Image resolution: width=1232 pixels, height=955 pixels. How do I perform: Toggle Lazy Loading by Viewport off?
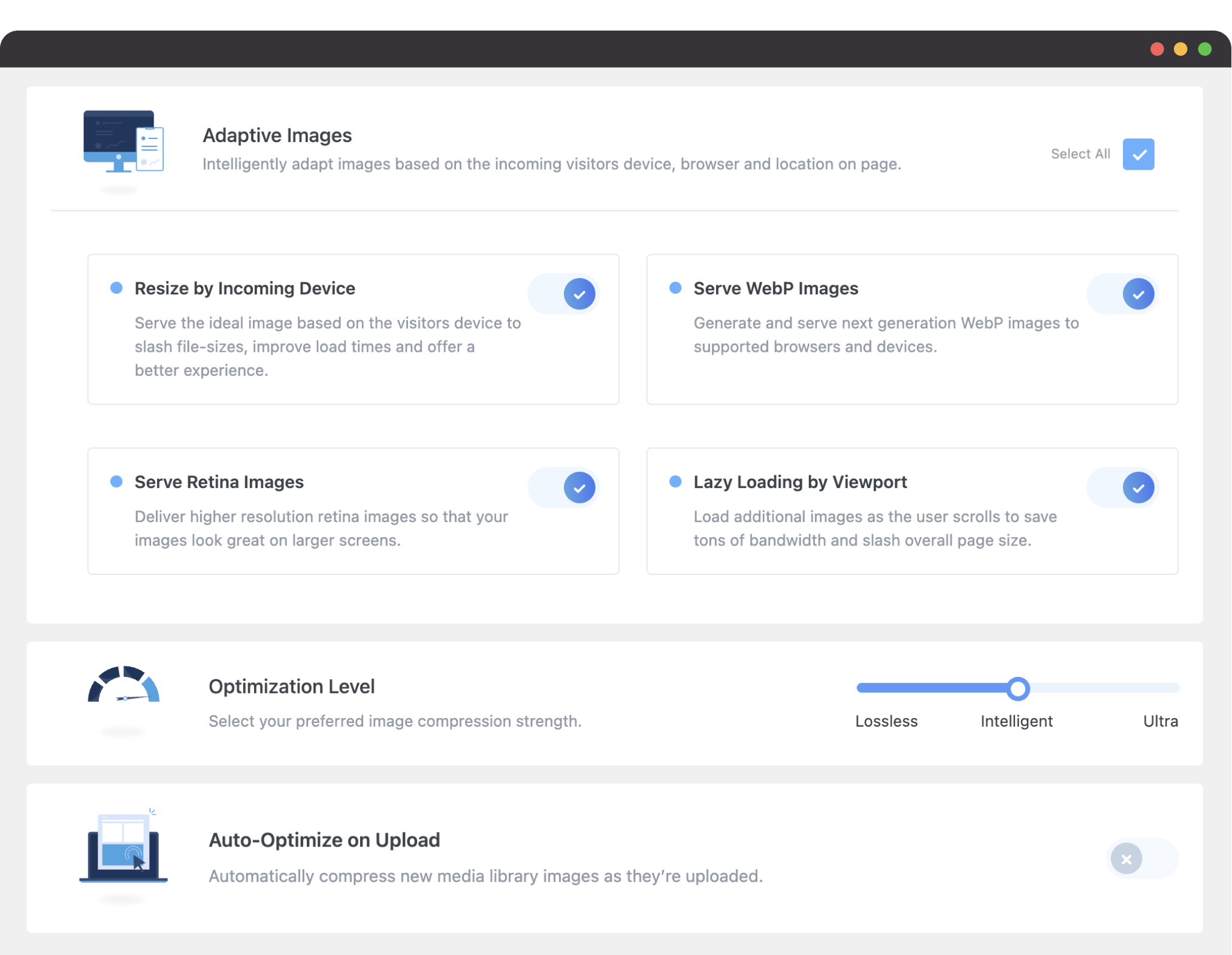click(1122, 487)
